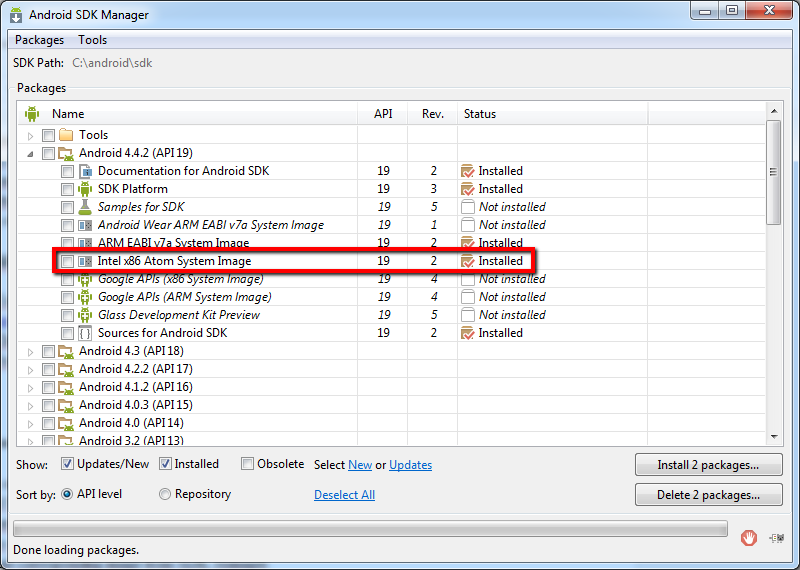
Task: Click the package list scroll down arrow
Action: (774, 437)
